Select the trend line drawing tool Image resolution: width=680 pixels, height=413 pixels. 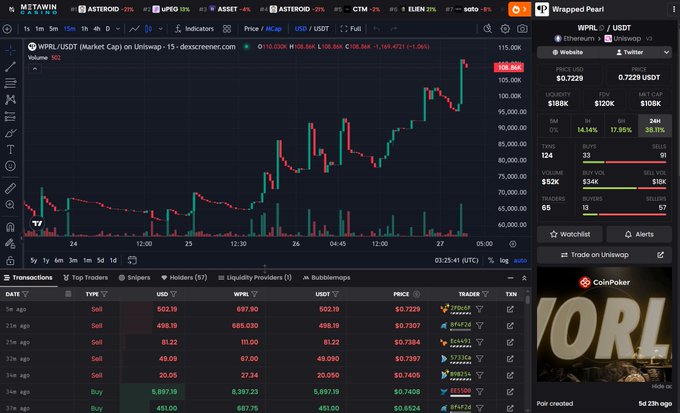coord(10,66)
